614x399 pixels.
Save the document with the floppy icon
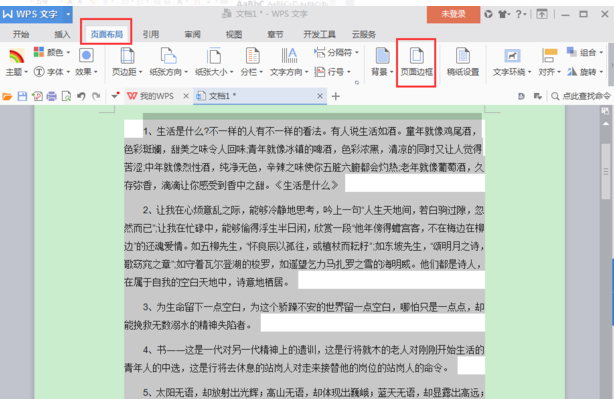click(22, 96)
